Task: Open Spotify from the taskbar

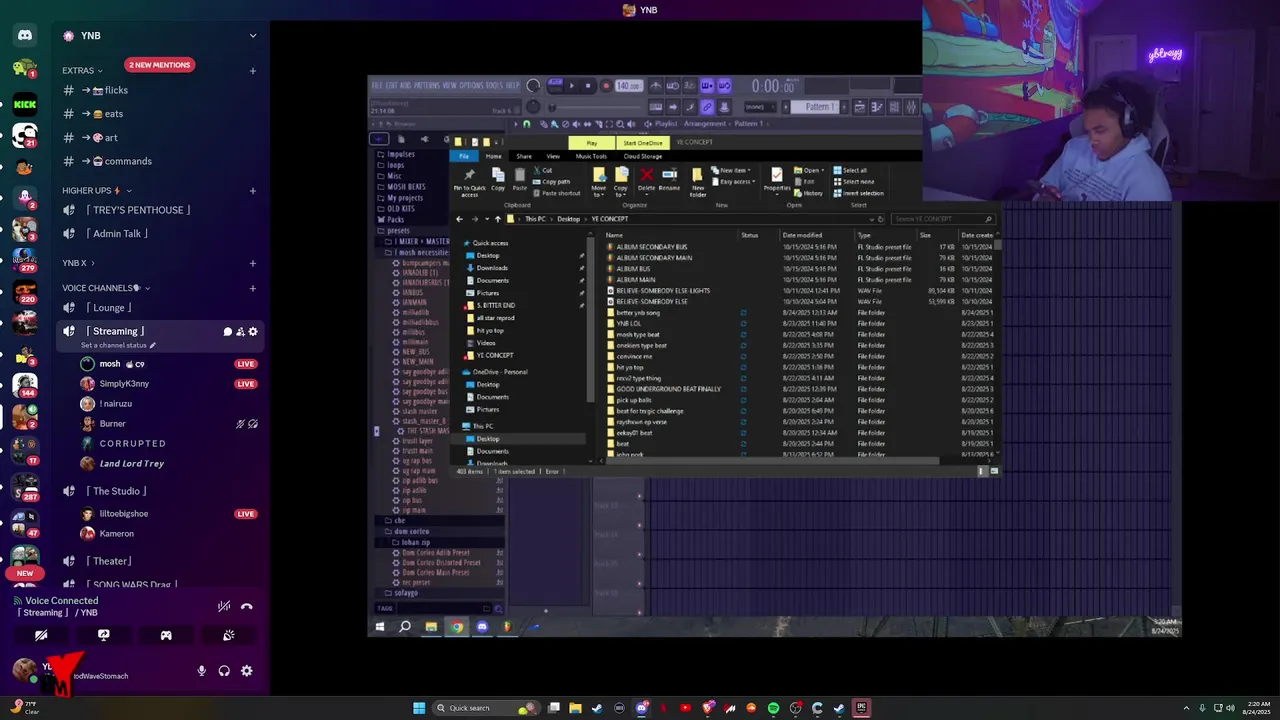Action: point(773,708)
